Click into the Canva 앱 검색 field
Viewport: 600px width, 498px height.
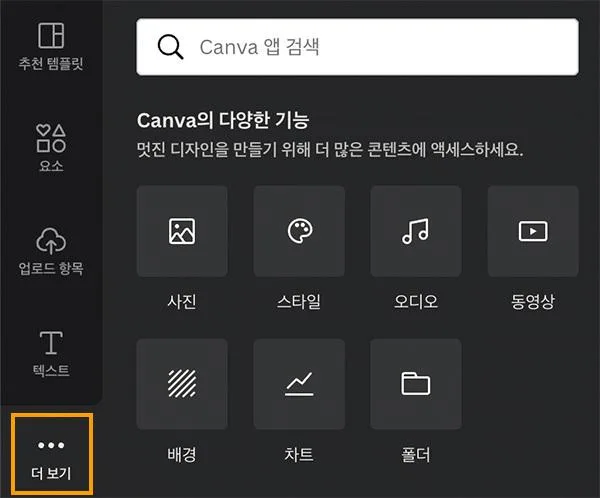(x=357, y=47)
